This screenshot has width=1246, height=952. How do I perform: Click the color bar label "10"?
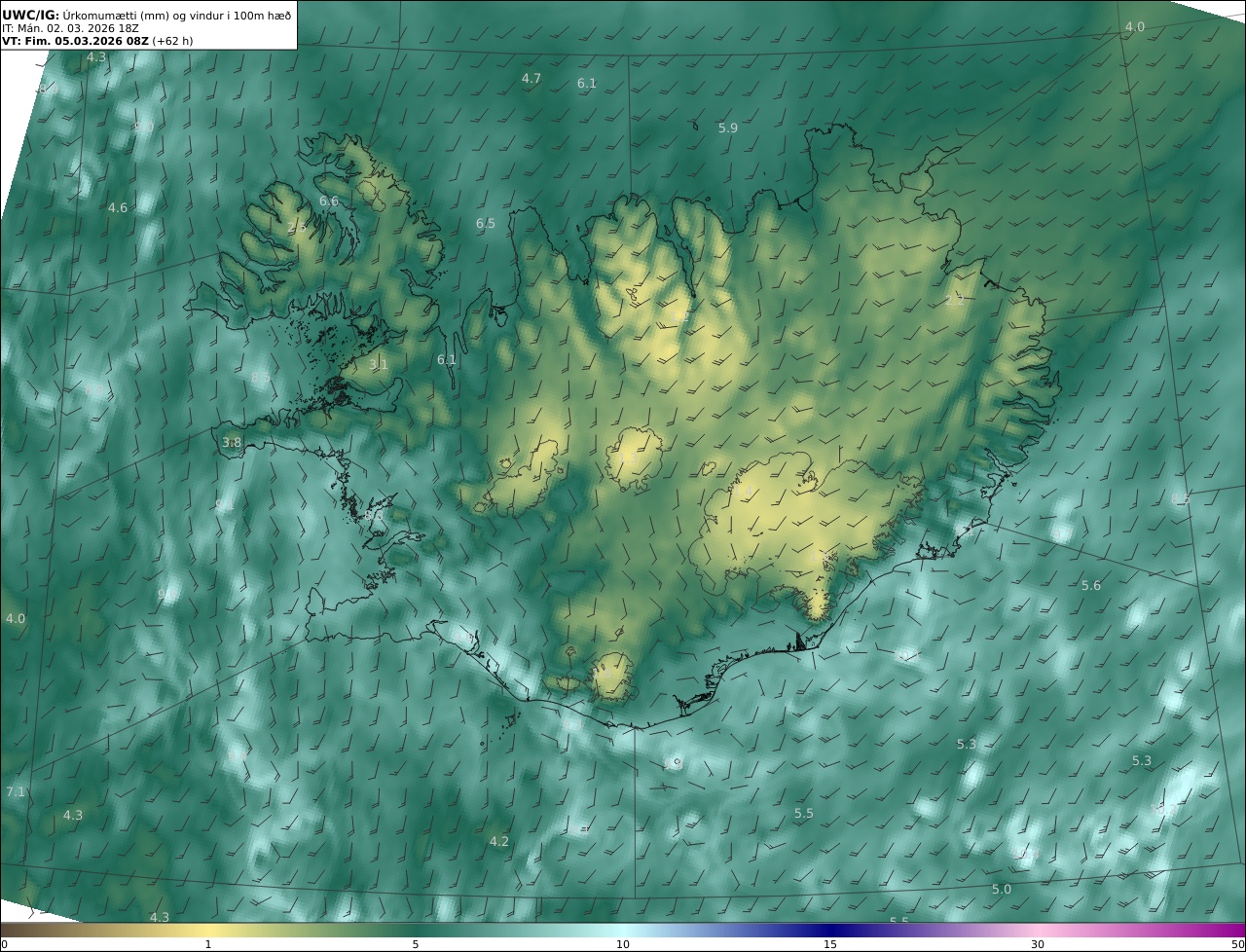point(623,944)
